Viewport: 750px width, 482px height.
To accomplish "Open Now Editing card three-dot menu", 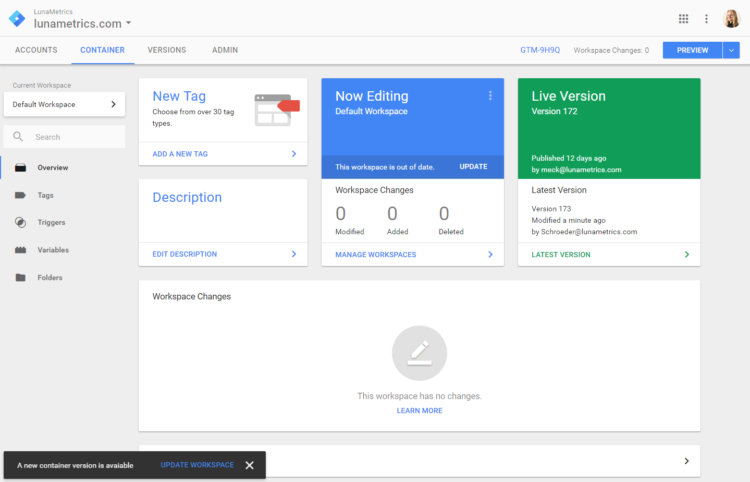I will coord(490,96).
